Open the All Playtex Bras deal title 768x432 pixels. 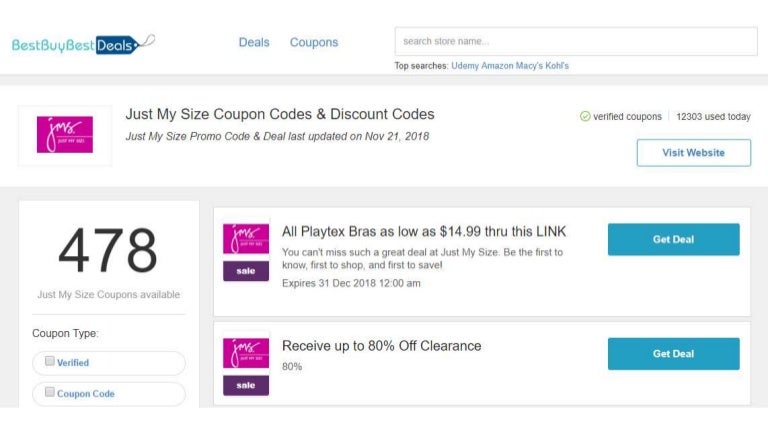(424, 232)
